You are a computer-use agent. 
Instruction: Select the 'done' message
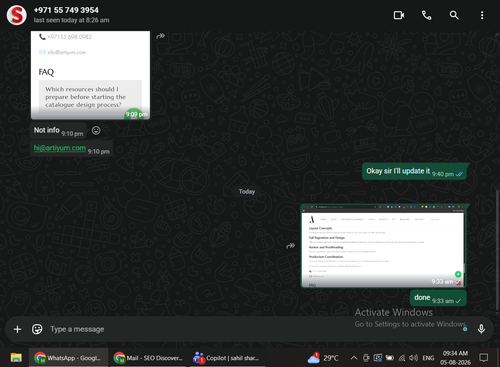(438, 298)
